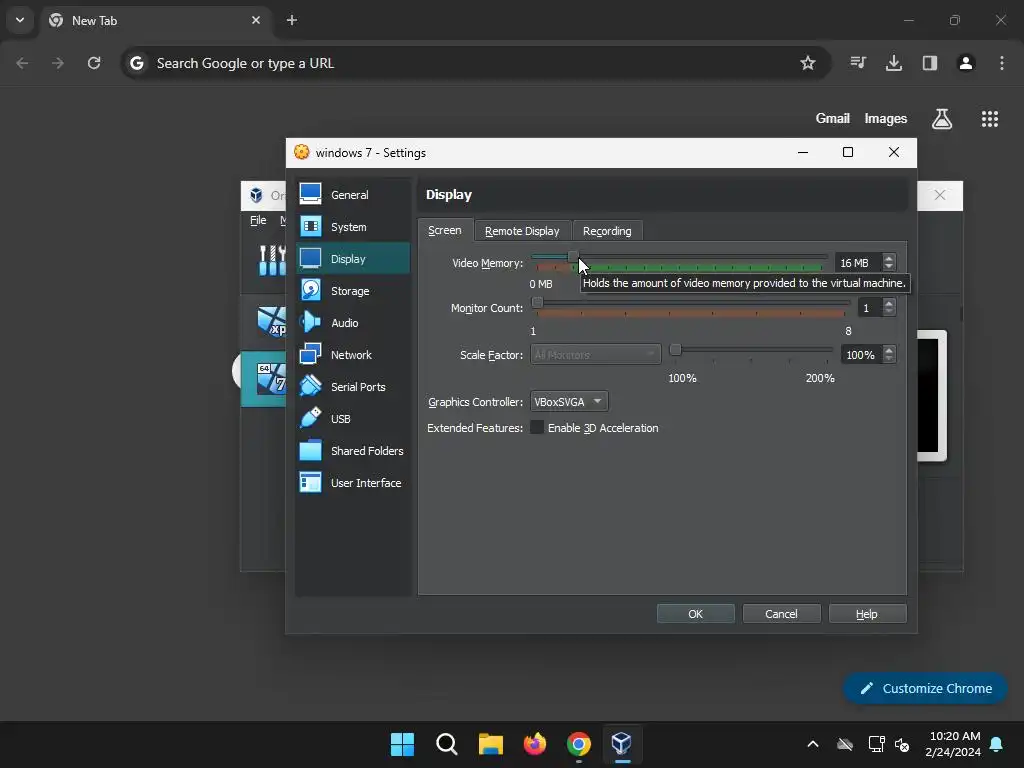Click the Customize Chrome button

coord(925,688)
